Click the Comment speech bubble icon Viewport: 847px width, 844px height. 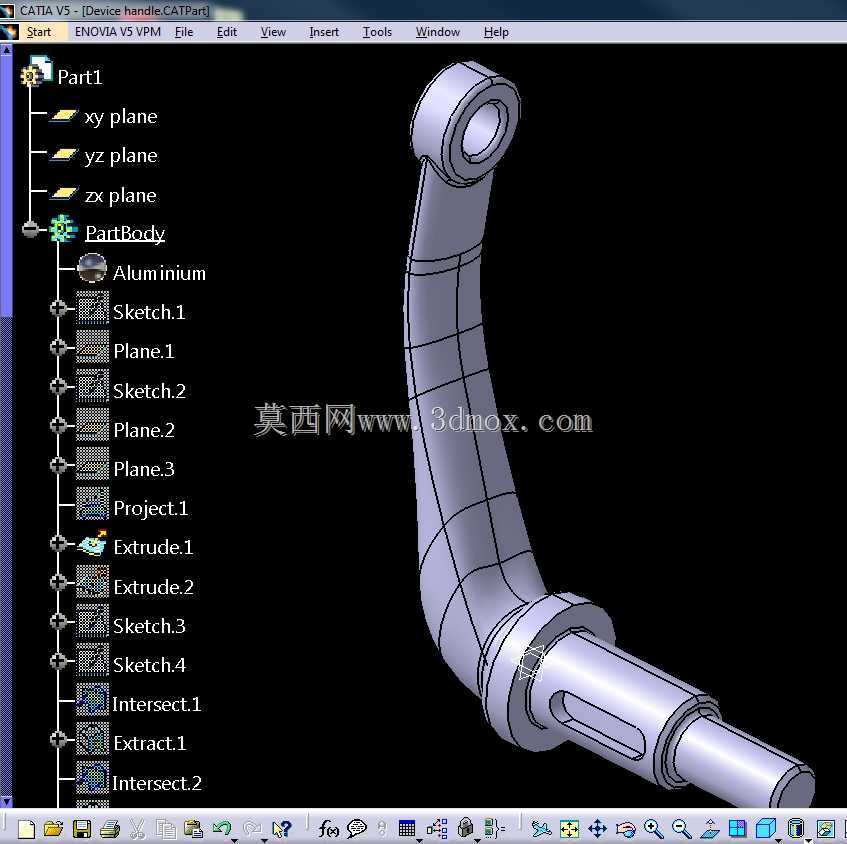357,828
